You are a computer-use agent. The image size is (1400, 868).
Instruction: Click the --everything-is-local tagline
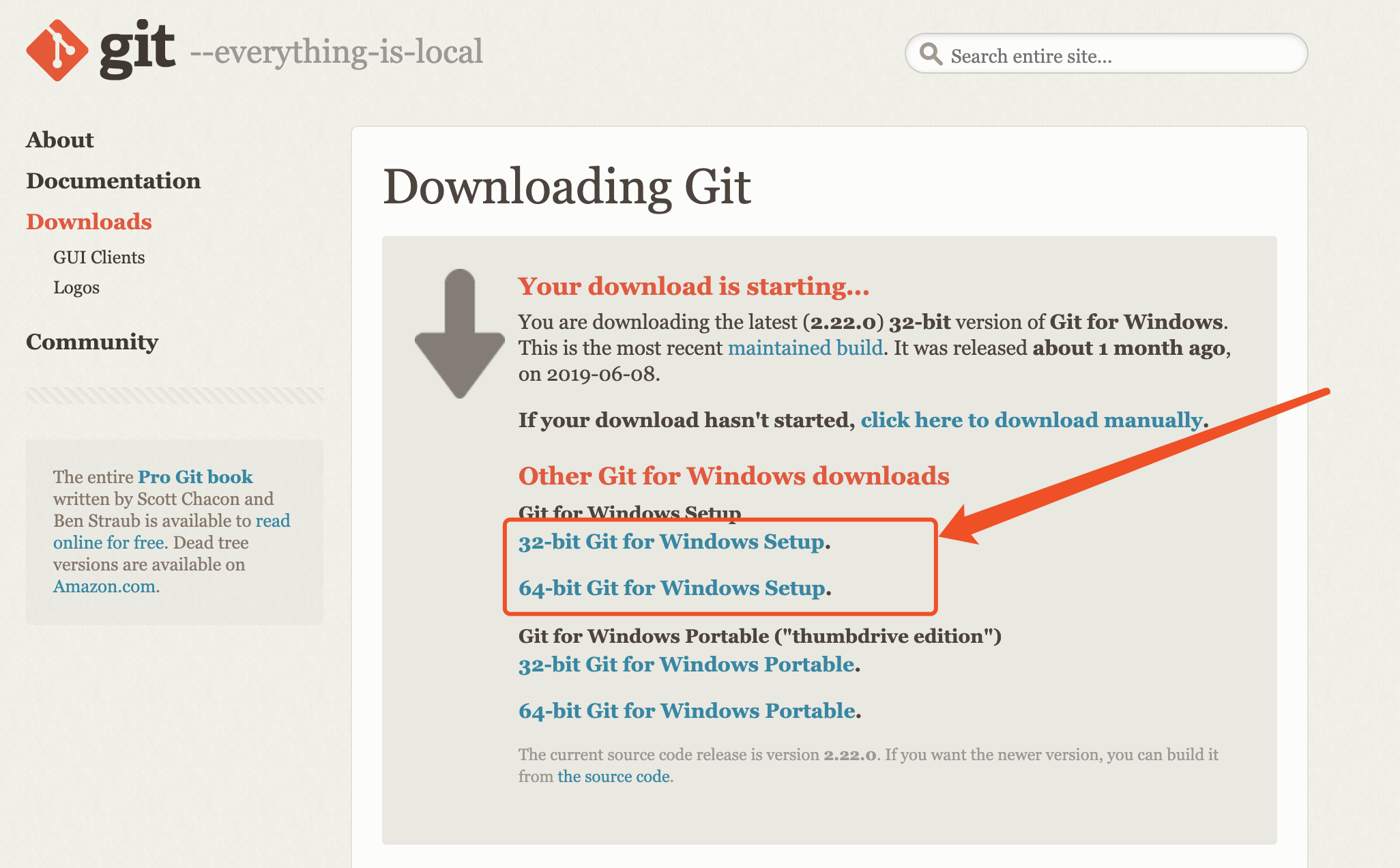[x=336, y=52]
